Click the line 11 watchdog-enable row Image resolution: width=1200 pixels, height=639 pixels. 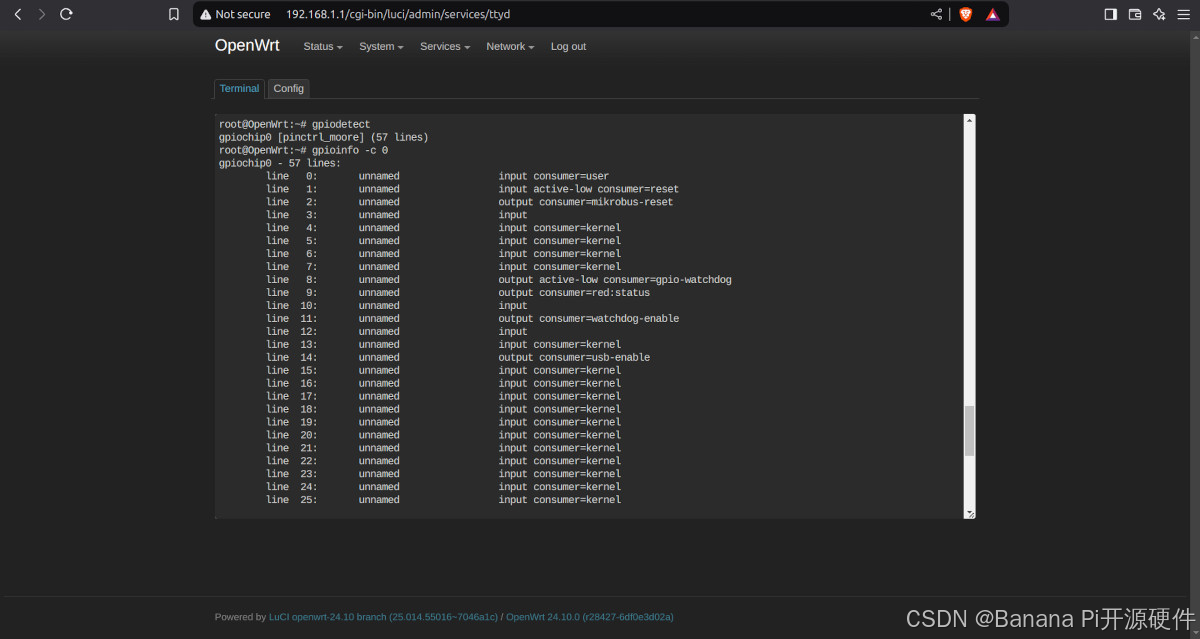pyautogui.click(x=472, y=319)
